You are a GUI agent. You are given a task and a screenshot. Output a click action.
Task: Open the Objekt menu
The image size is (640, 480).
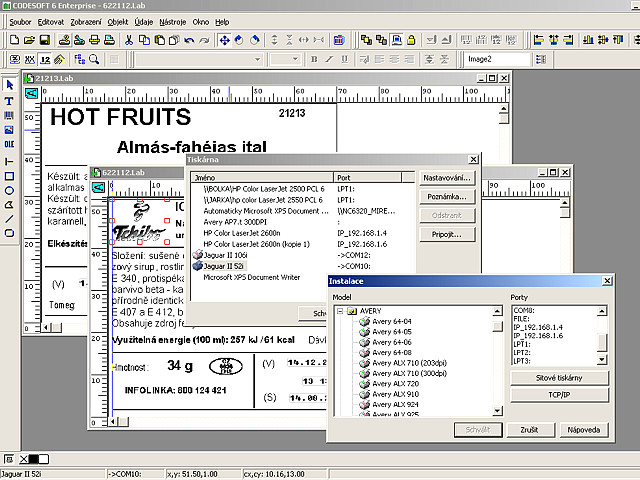[118, 22]
